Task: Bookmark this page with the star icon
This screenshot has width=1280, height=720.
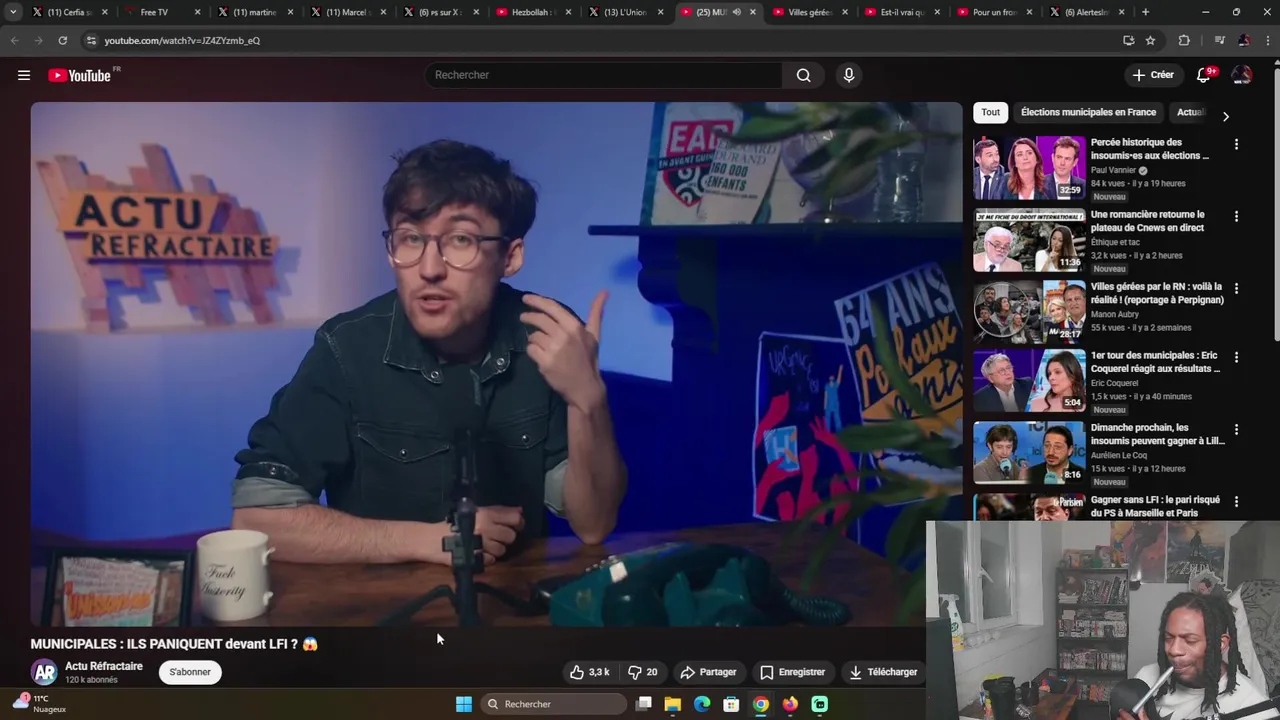Action: tap(1150, 40)
